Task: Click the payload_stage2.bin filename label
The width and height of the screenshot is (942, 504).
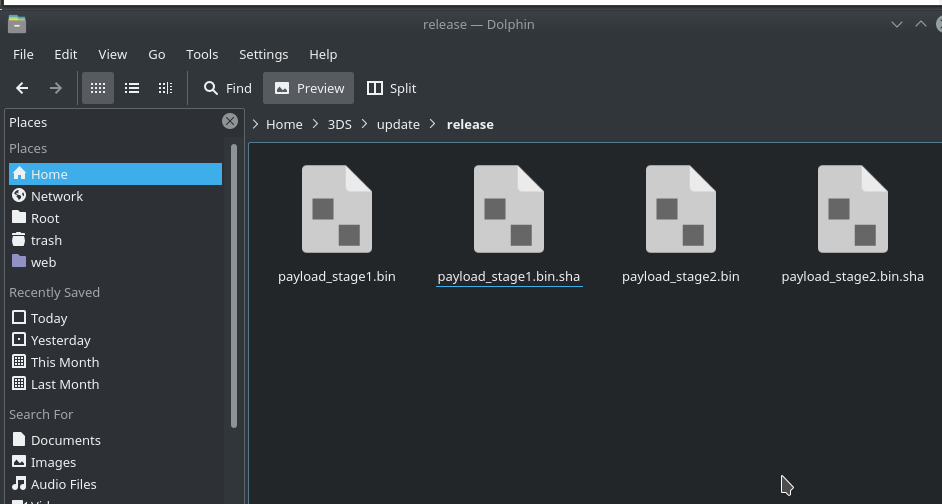Action: (681, 277)
